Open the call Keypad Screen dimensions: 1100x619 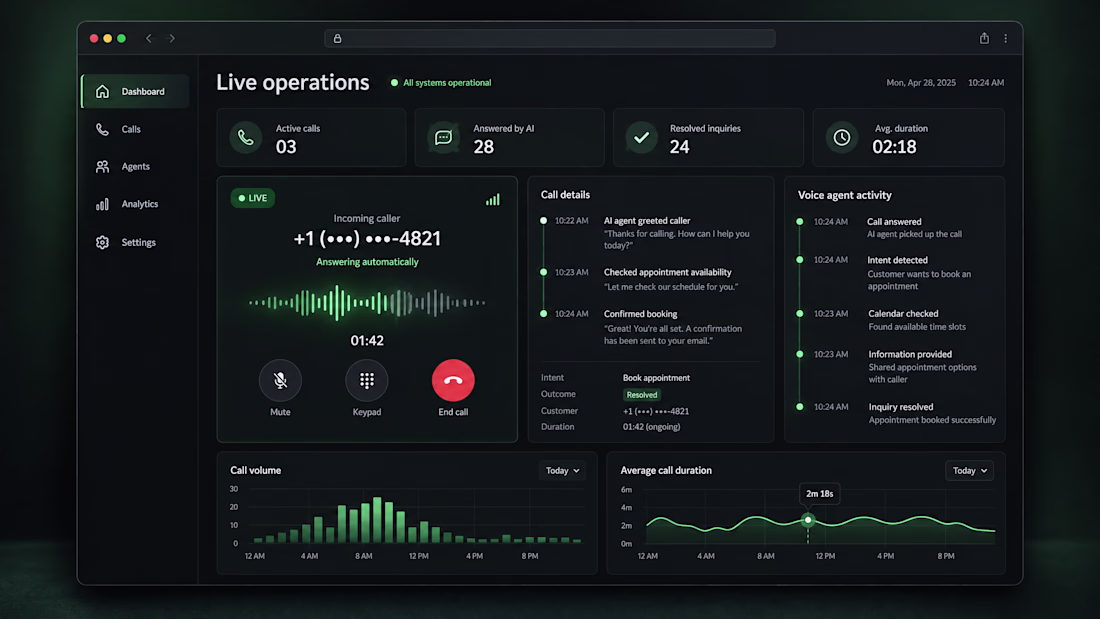(x=366, y=380)
